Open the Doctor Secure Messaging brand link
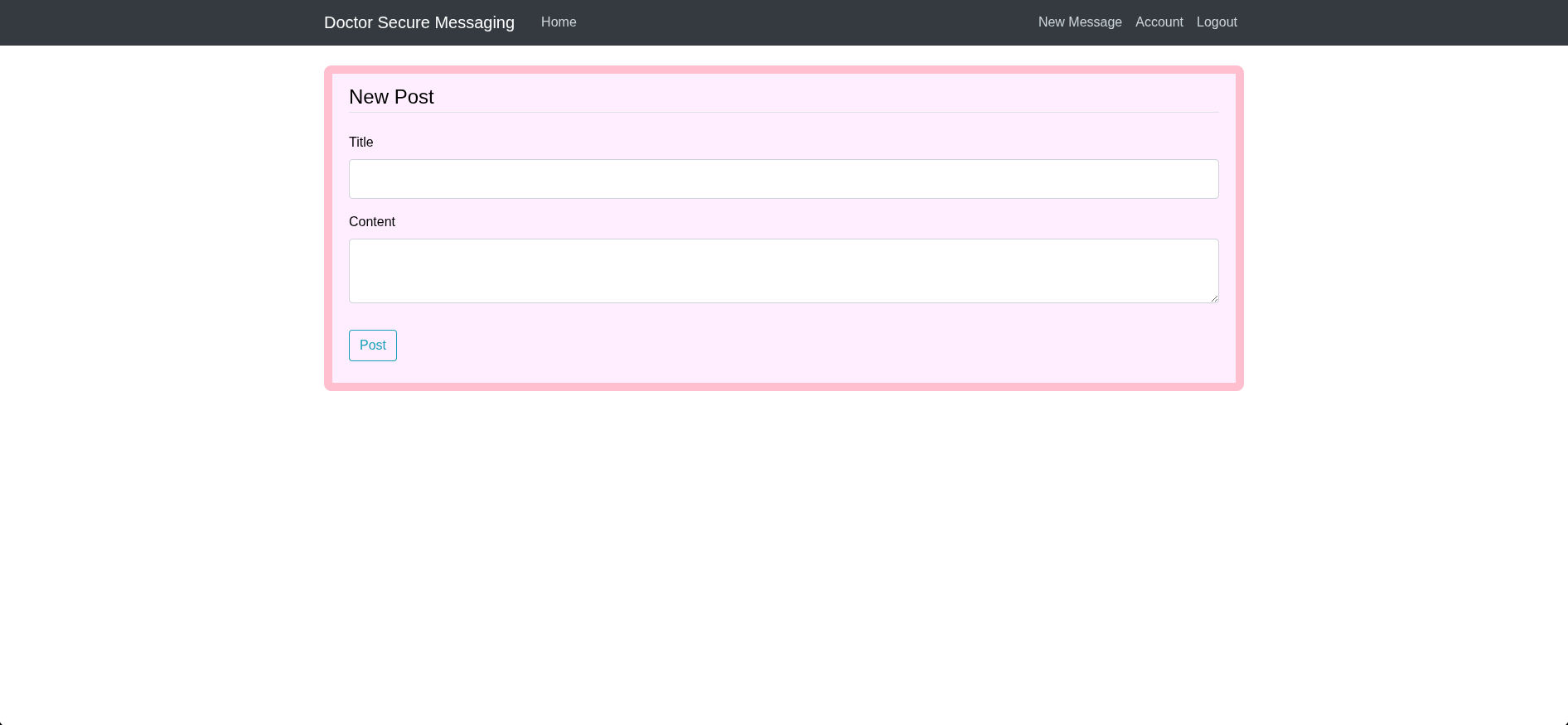1568x725 pixels. (419, 22)
